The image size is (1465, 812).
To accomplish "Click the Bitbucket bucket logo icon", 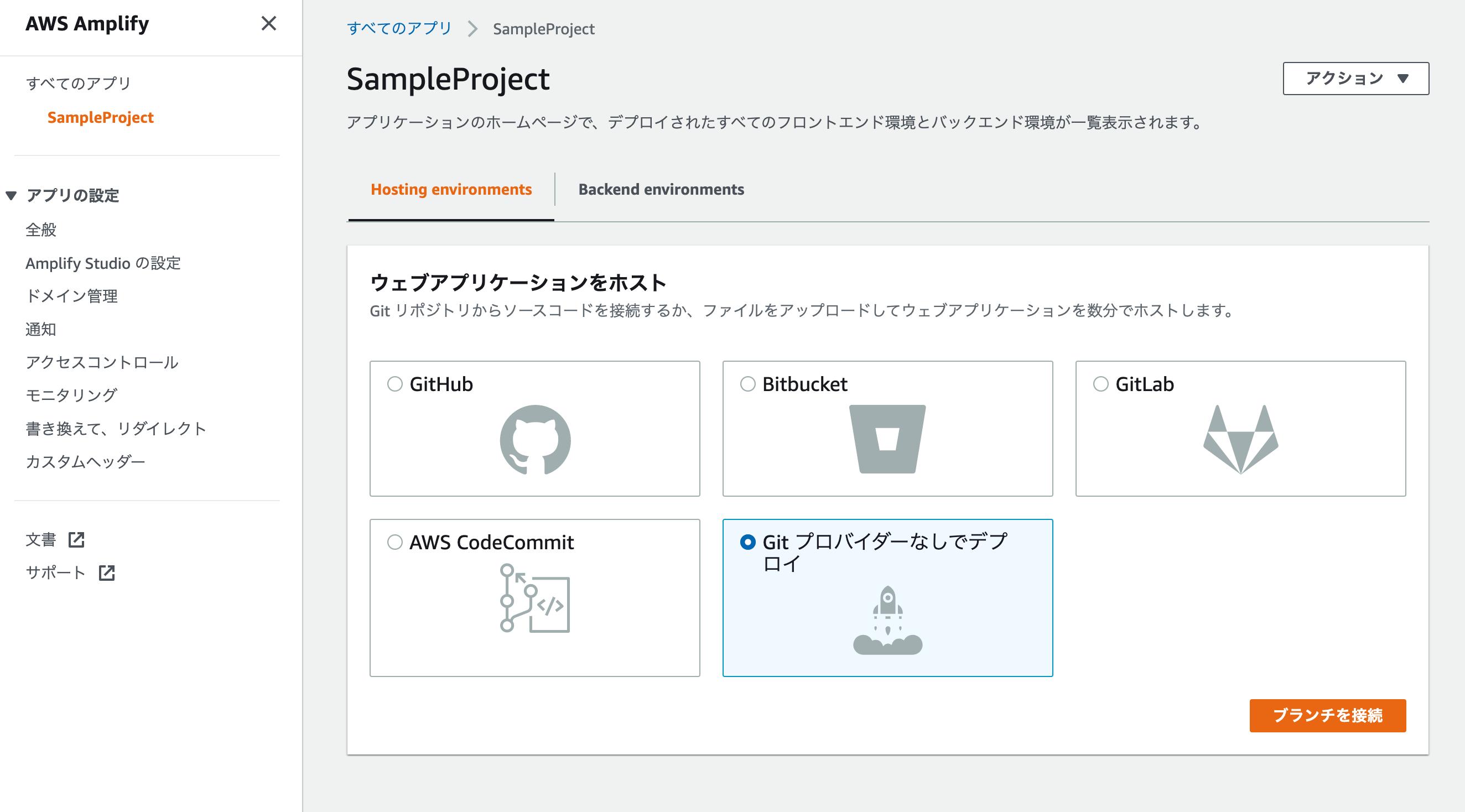I will [887, 439].
